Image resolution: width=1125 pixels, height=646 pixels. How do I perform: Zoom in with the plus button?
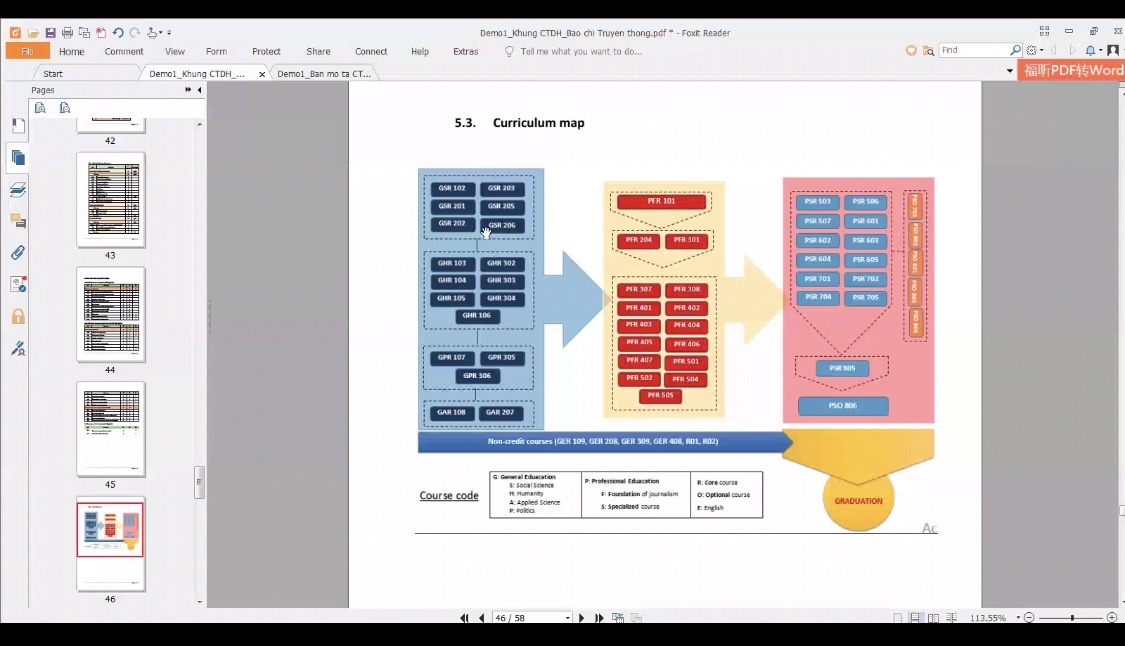point(1112,618)
